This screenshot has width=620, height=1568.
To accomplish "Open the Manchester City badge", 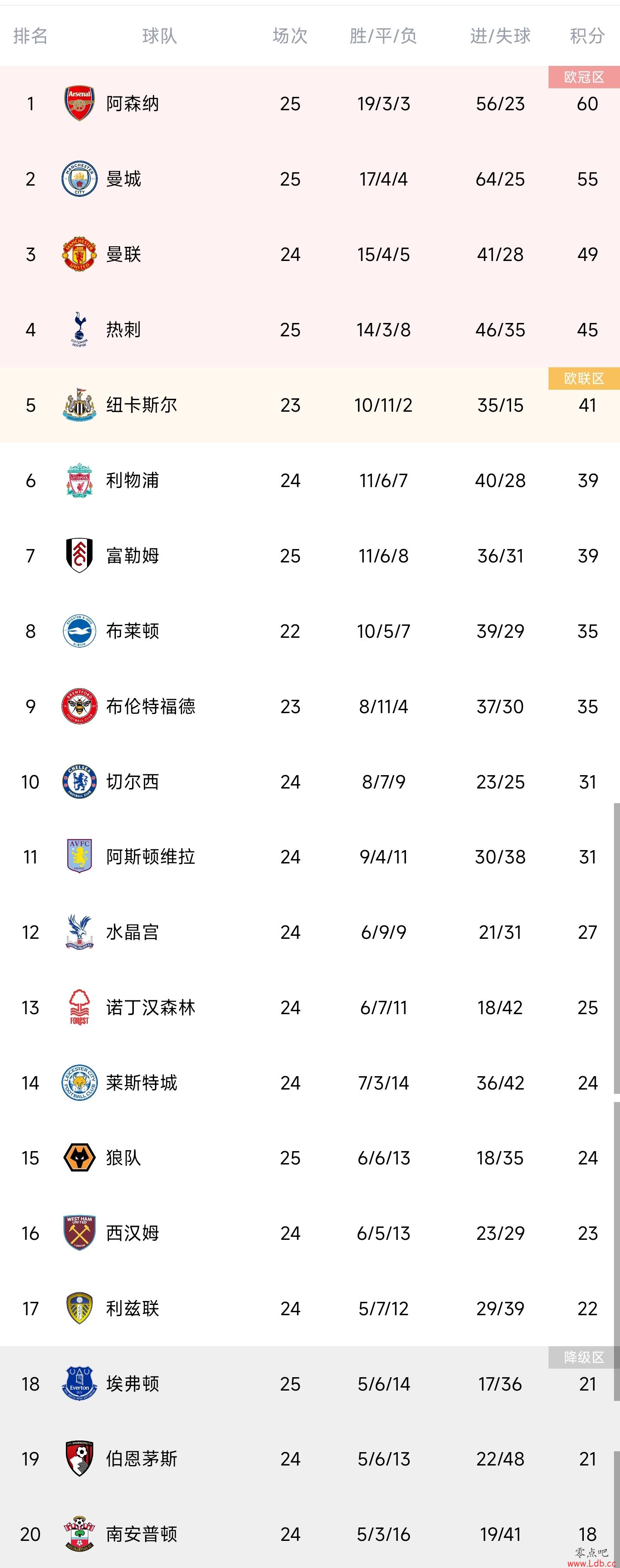I will 79,179.
